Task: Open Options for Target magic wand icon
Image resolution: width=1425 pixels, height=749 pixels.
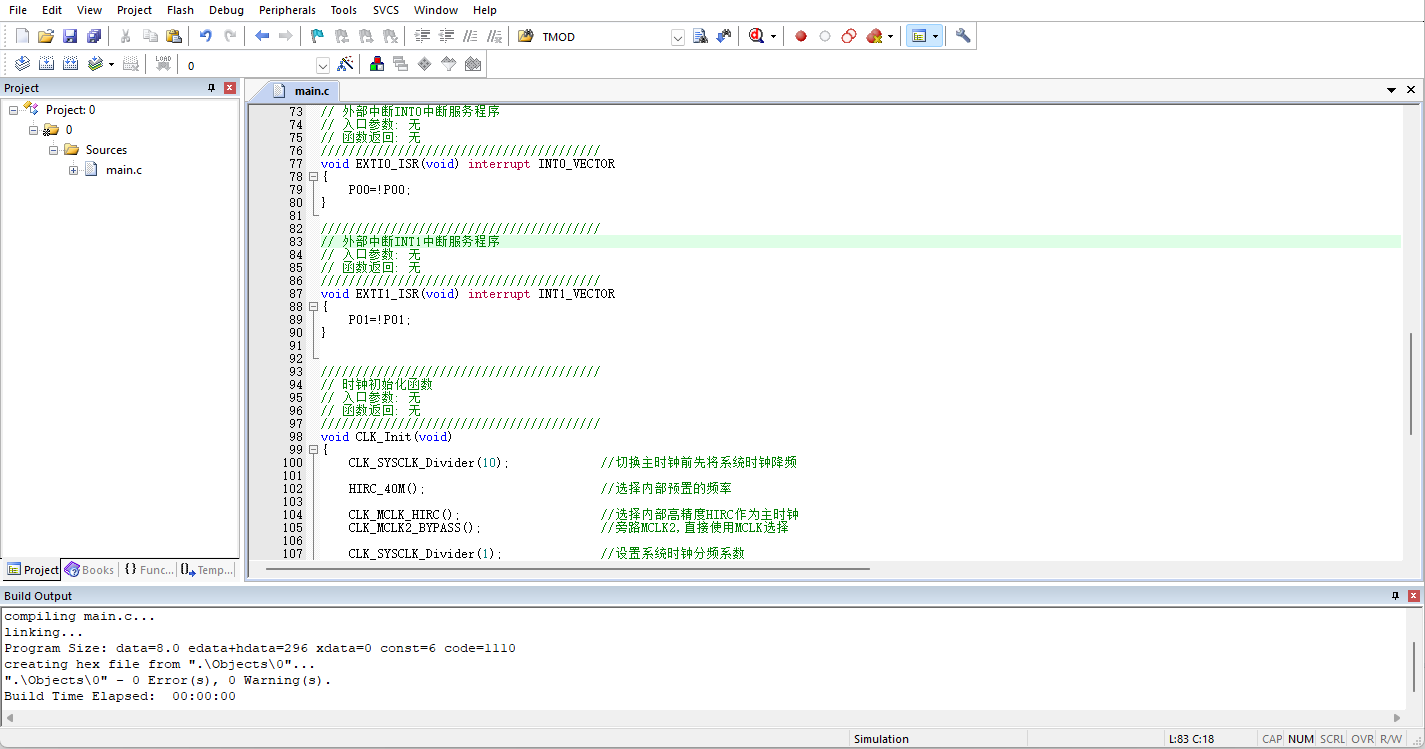Action: (345, 64)
